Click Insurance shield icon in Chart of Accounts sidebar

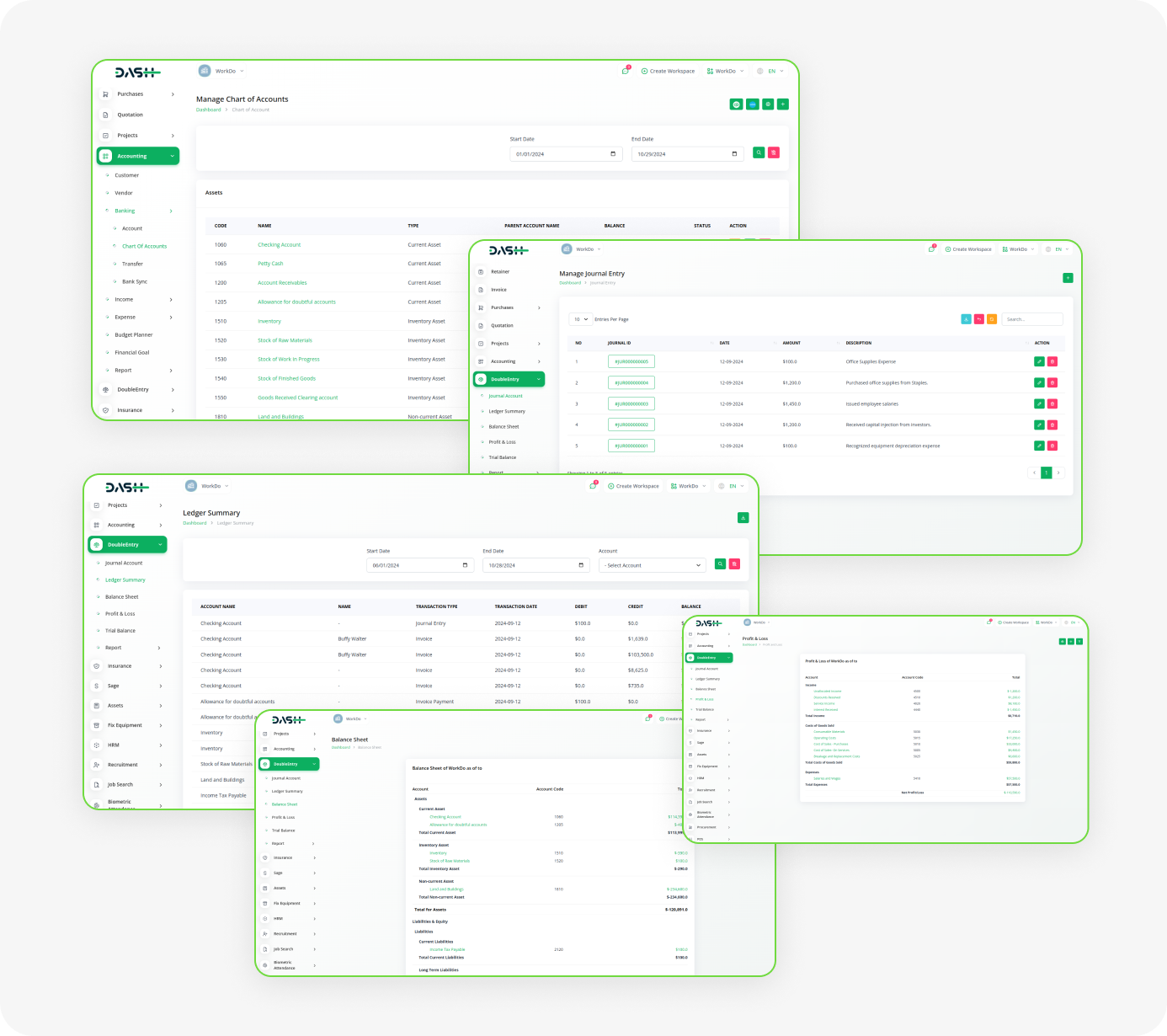[x=105, y=410]
